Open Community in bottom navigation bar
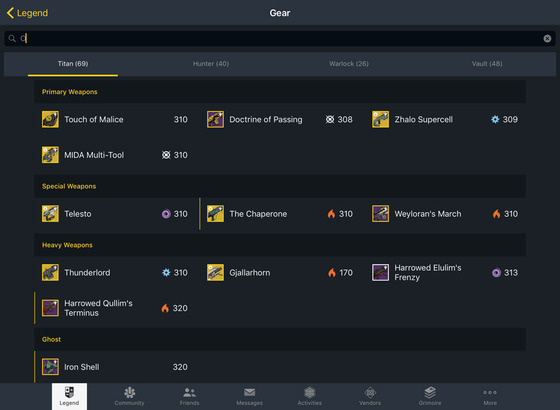Screen dimensions: 560x410 [x=129, y=396]
